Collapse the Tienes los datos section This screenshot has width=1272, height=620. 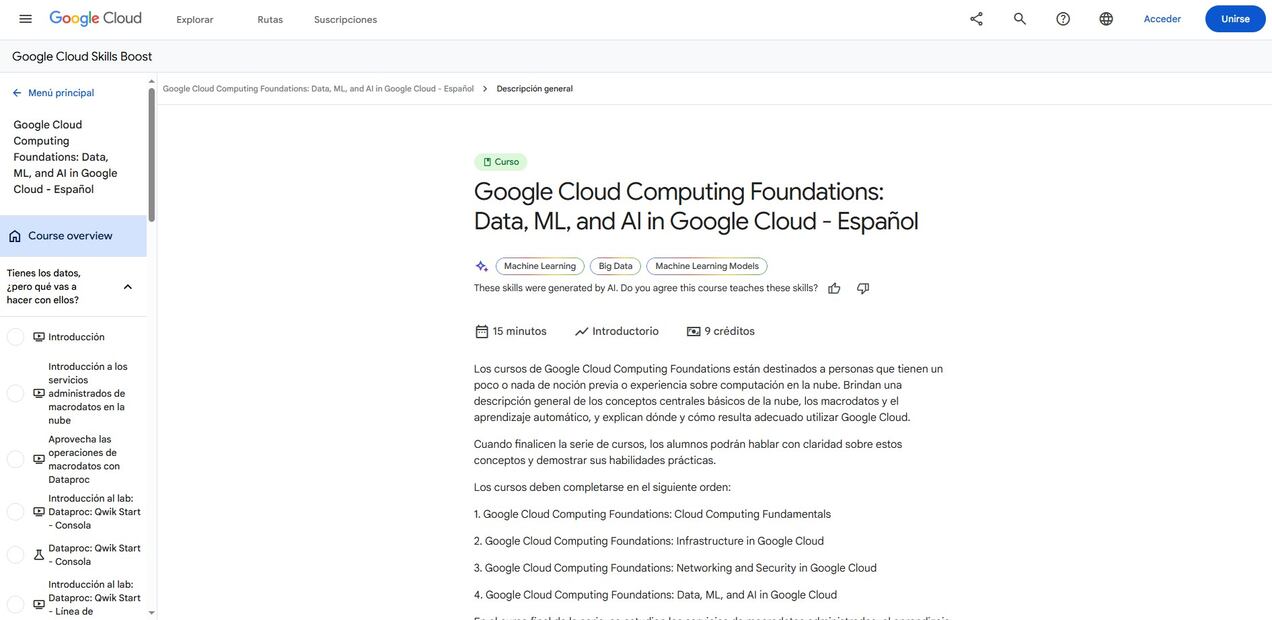tap(128, 287)
